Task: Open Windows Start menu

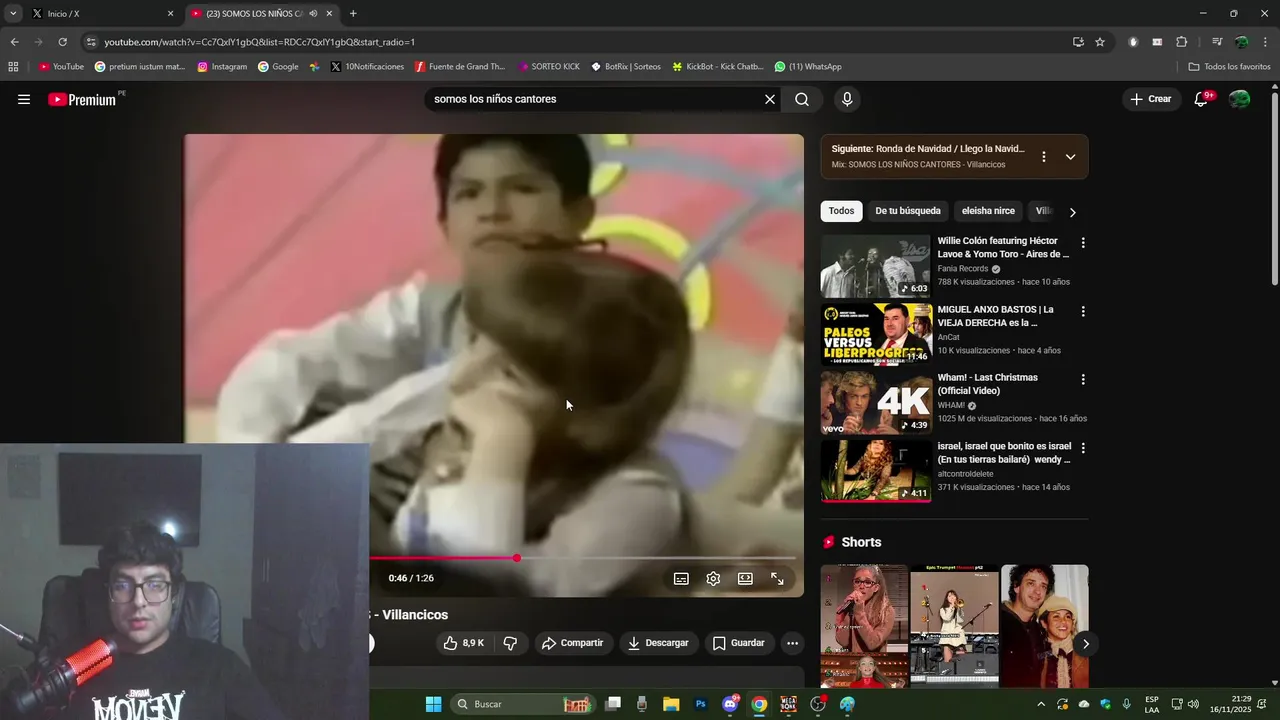Action: click(433, 704)
